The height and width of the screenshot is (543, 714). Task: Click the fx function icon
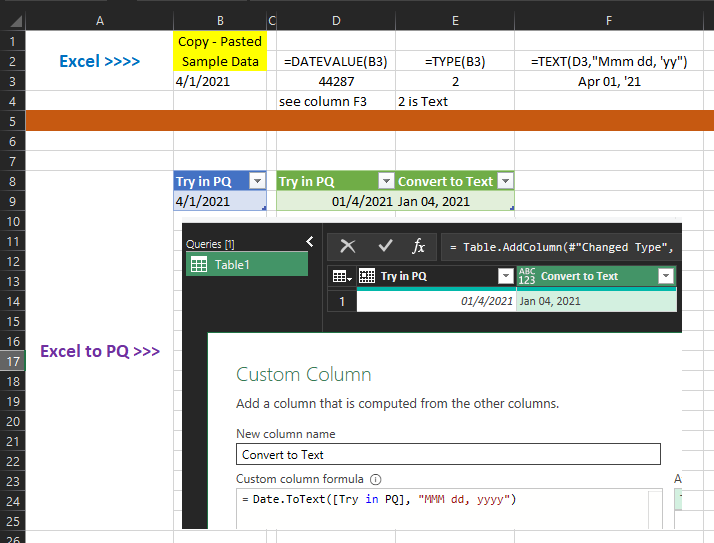[418, 246]
